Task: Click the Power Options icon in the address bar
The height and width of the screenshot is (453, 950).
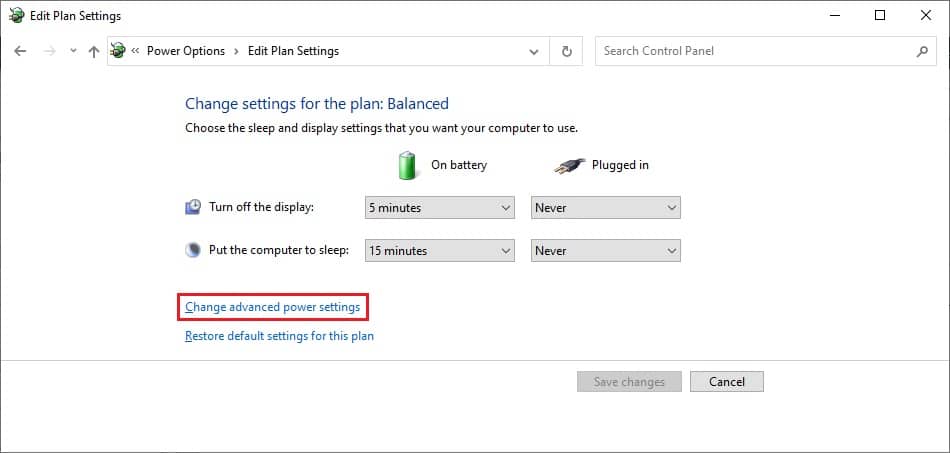Action: [119, 51]
